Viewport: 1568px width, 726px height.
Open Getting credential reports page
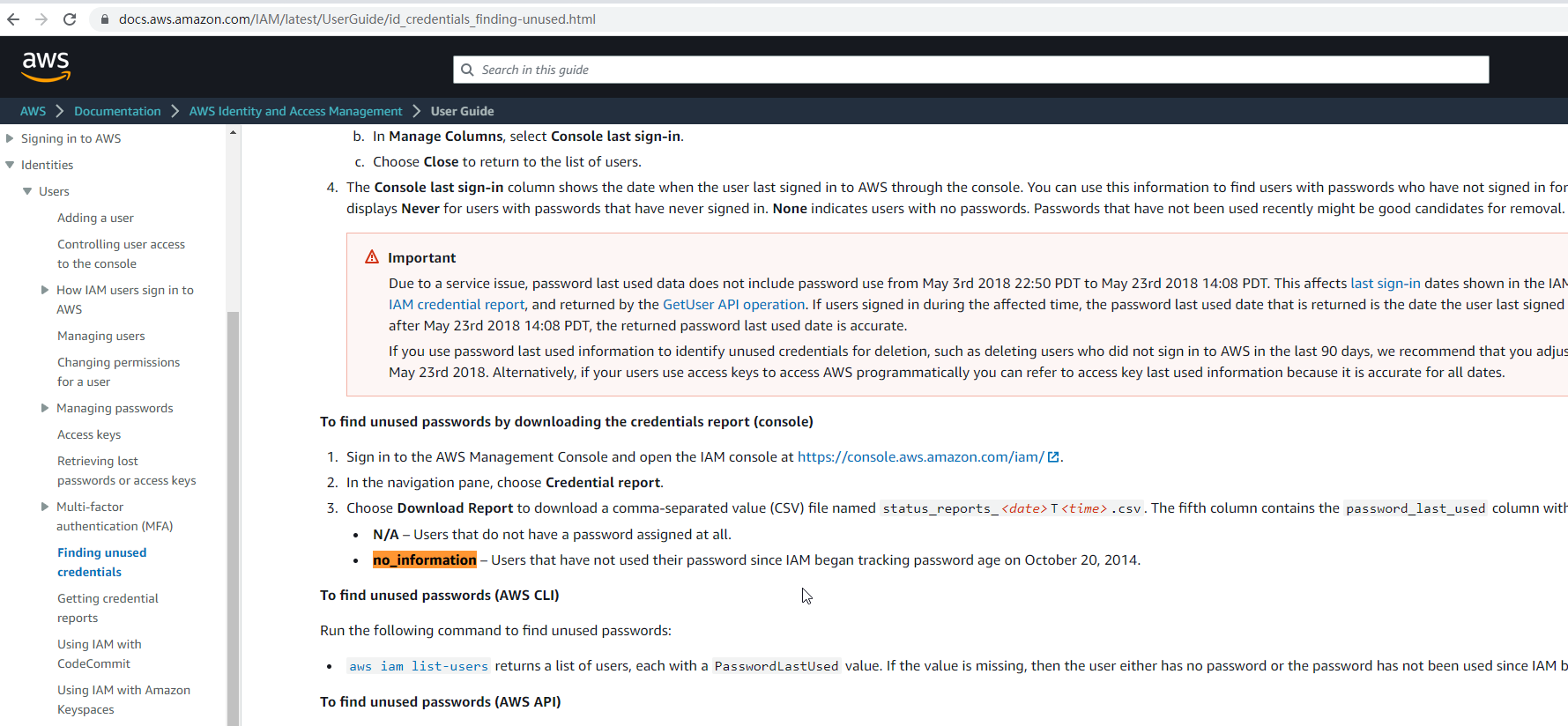coord(108,608)
